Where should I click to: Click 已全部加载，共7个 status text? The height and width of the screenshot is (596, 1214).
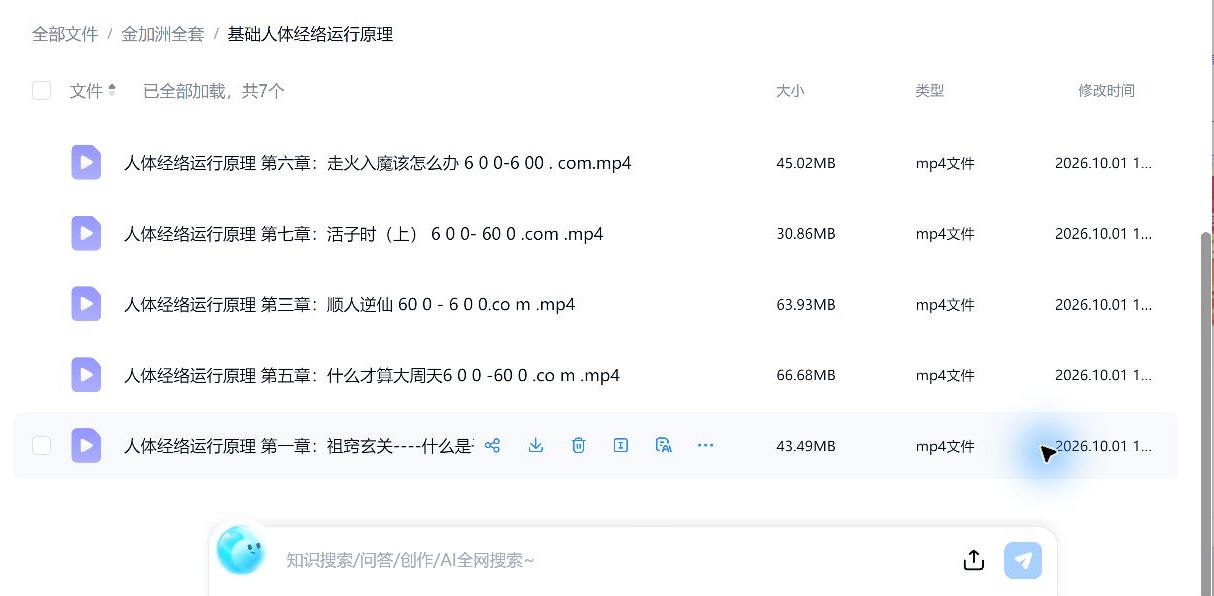[x=214, y=91]
